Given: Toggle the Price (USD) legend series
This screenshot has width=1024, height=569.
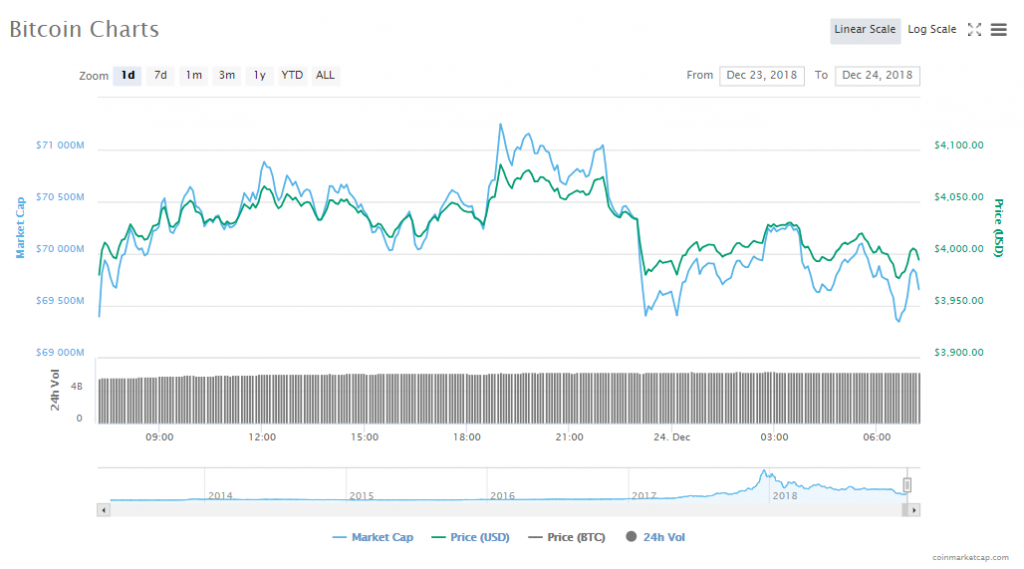Looking at the screenshot, I should click(x=469, y=538).
